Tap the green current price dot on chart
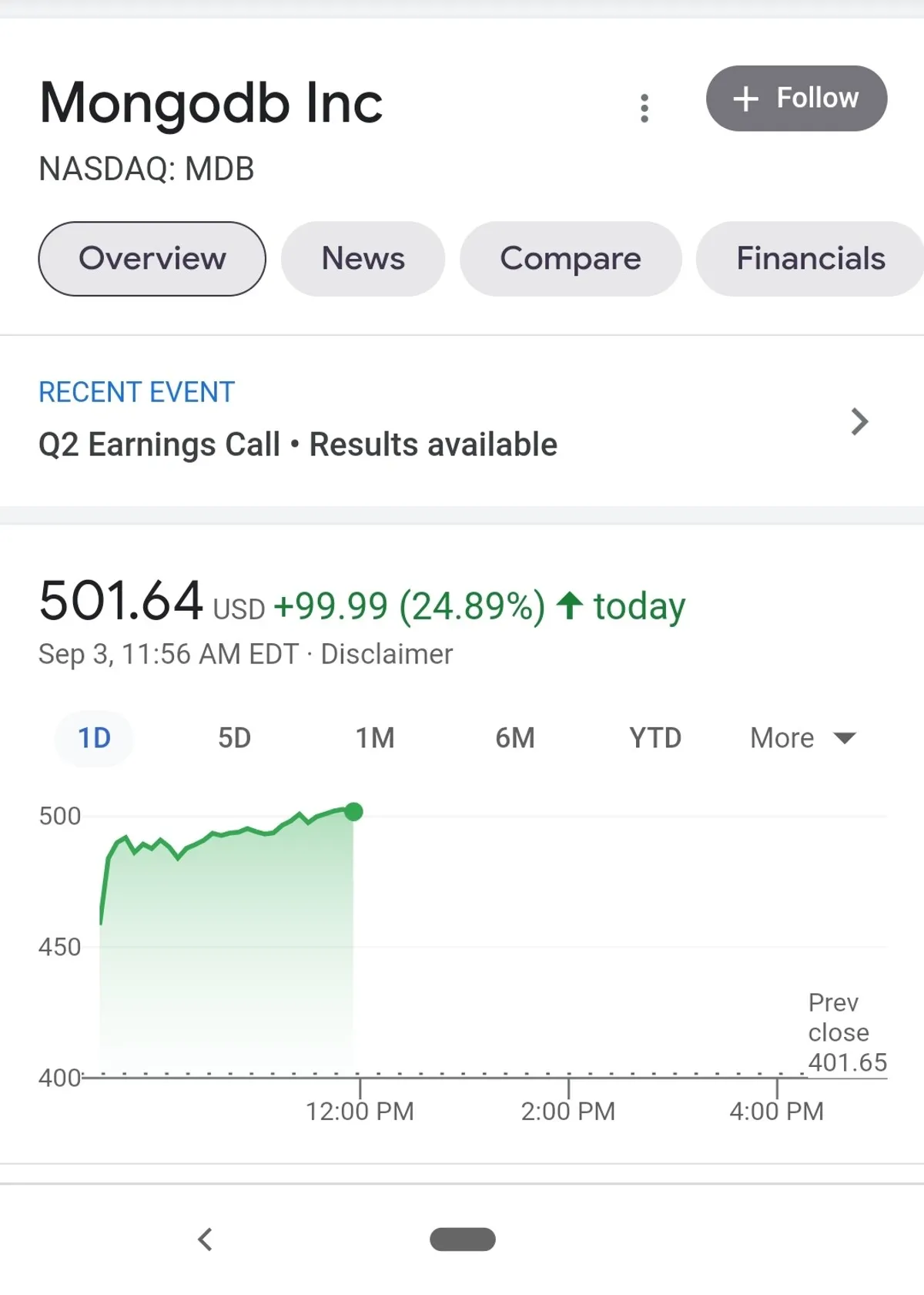This screenshot has height=1295, width=924. (353, 811)
